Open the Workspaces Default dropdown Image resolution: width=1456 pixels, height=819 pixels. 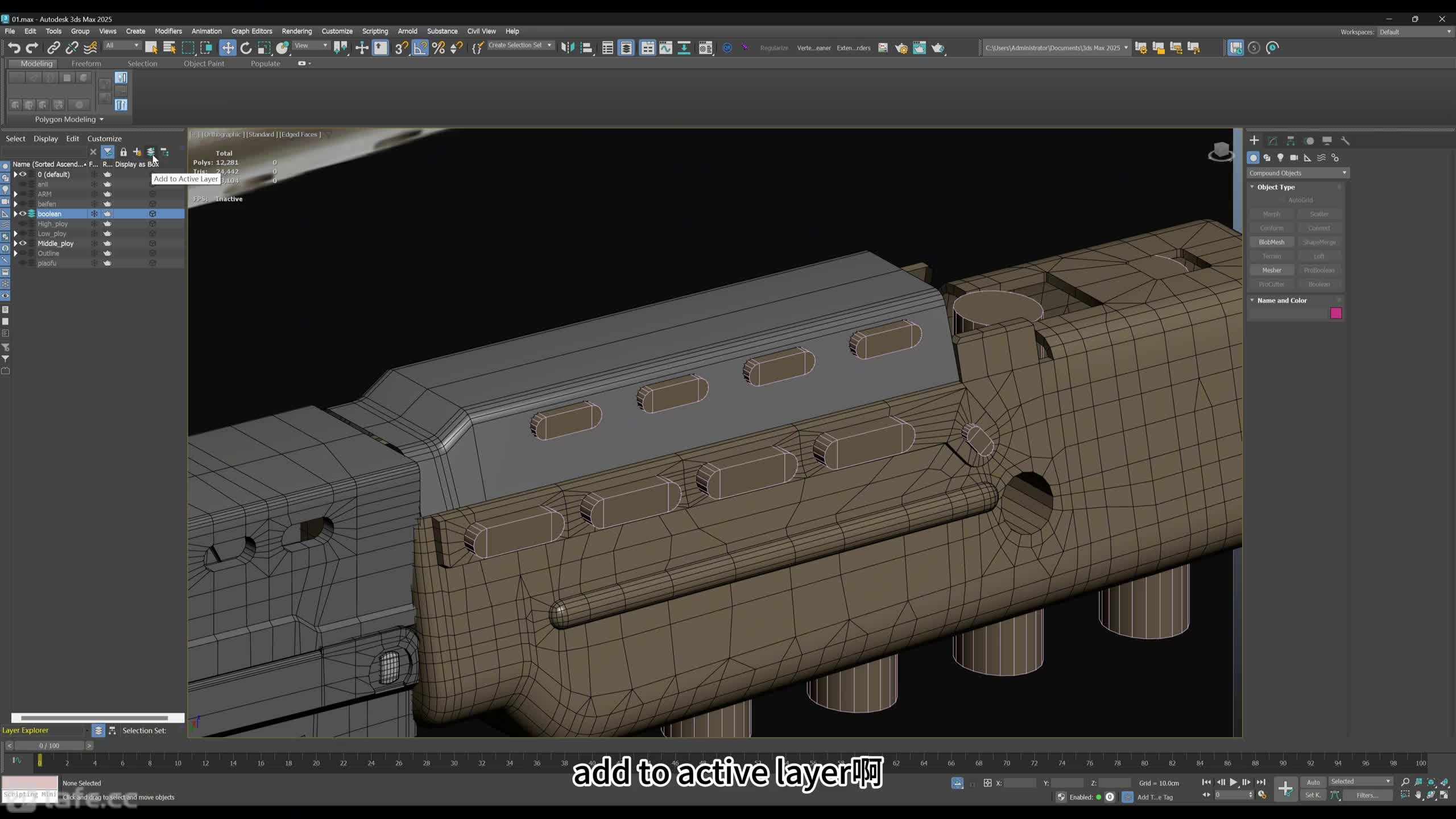point(1414,32)
